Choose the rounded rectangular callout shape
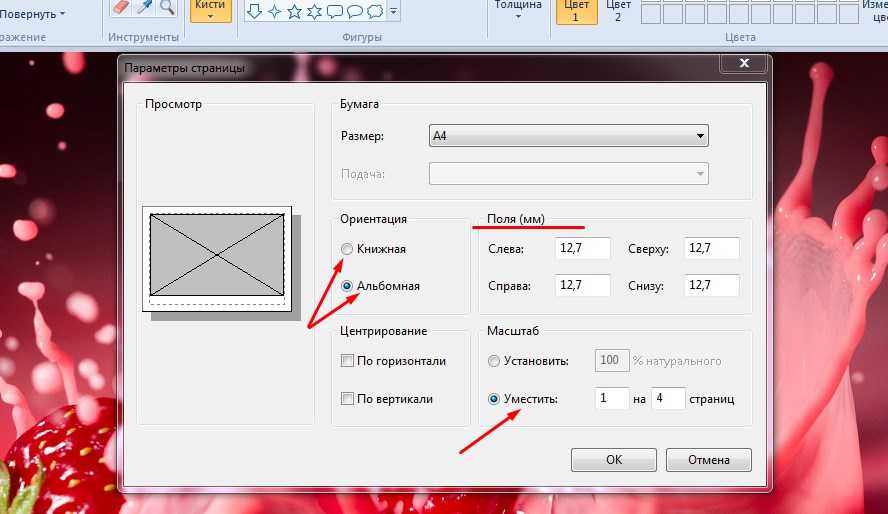Viewport: 888px width, 514px height. tap(335, 11)
